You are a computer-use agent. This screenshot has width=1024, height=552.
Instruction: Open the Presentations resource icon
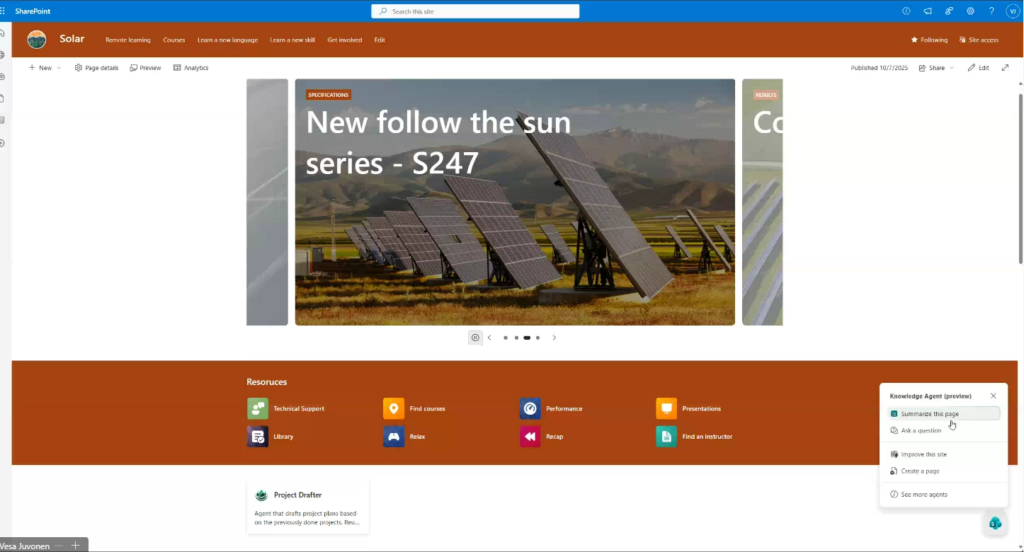click(666, 408)
